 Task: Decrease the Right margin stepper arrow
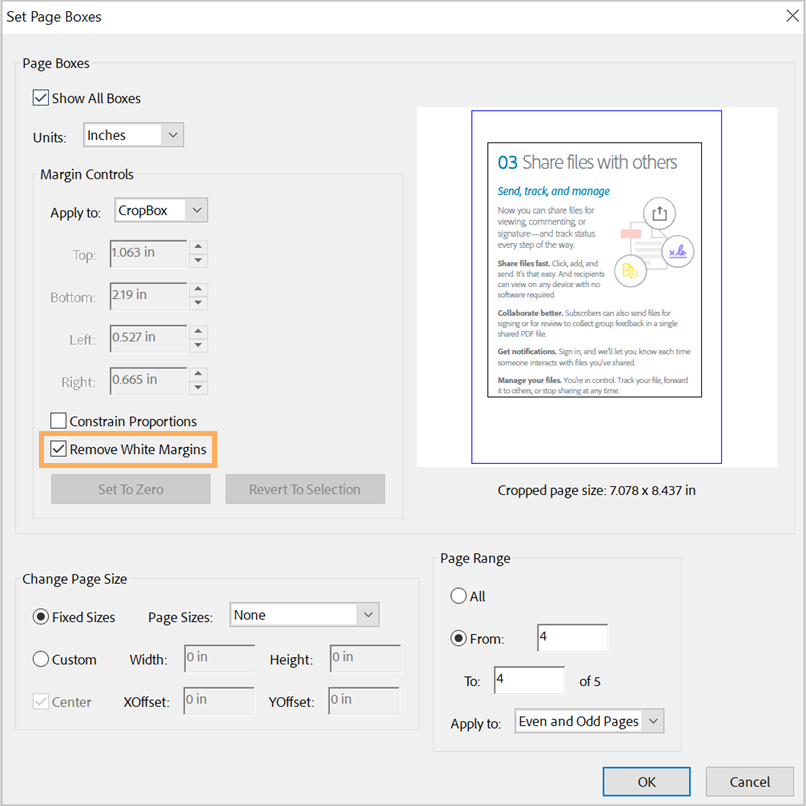[198, 388]
